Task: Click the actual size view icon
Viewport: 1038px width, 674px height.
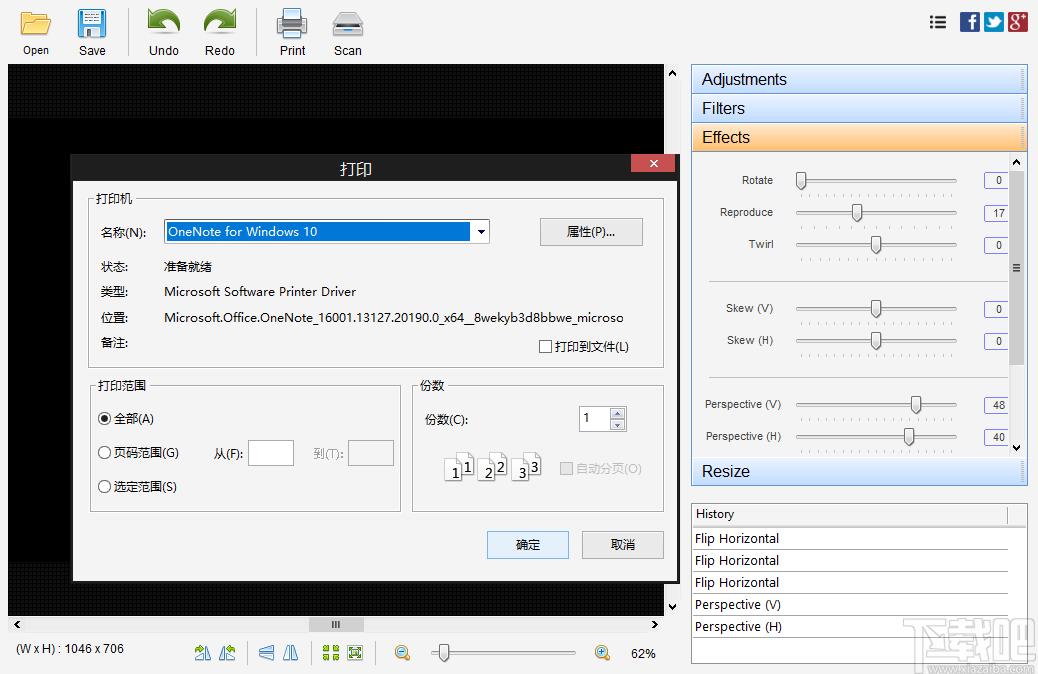Action: tap(355, 653)
